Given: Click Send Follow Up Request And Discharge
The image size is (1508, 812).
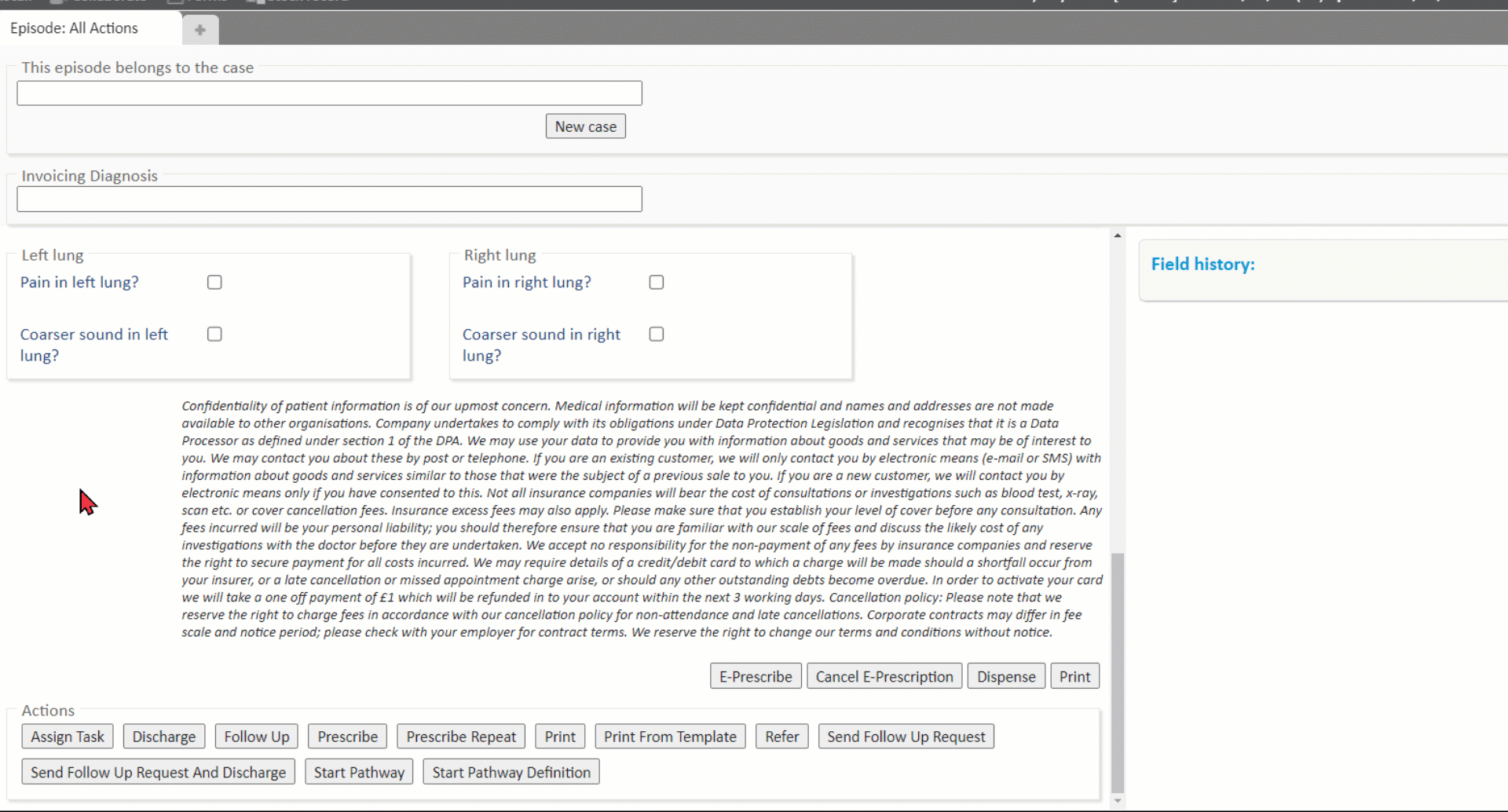Looking at the screenshot, I should point(158,772).
